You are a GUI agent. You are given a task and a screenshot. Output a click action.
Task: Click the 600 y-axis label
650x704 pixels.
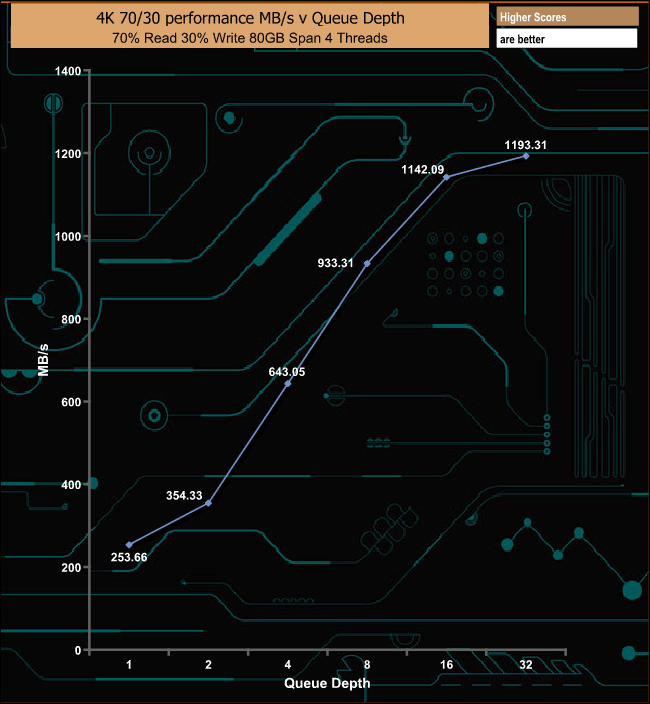pyautogui.click(x=71, y=402)
